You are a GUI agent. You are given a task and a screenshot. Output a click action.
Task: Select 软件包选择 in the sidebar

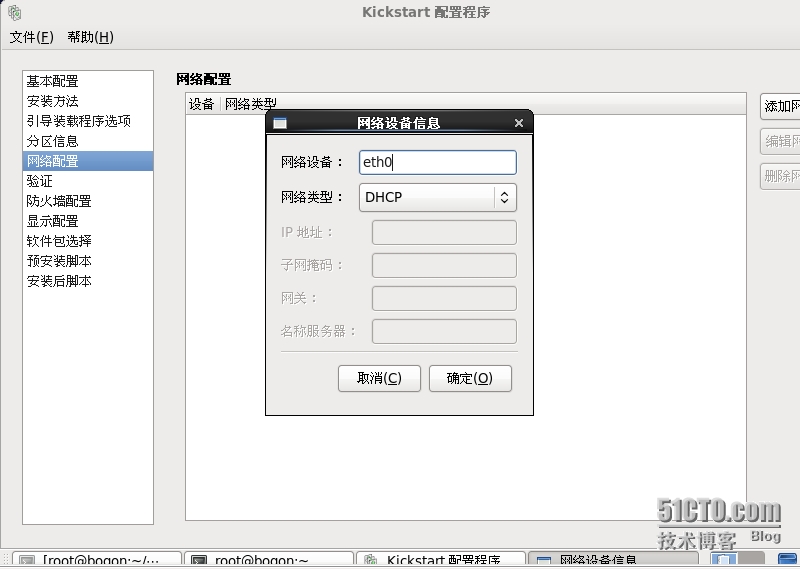pyautogui.click(x=88, y=241)
